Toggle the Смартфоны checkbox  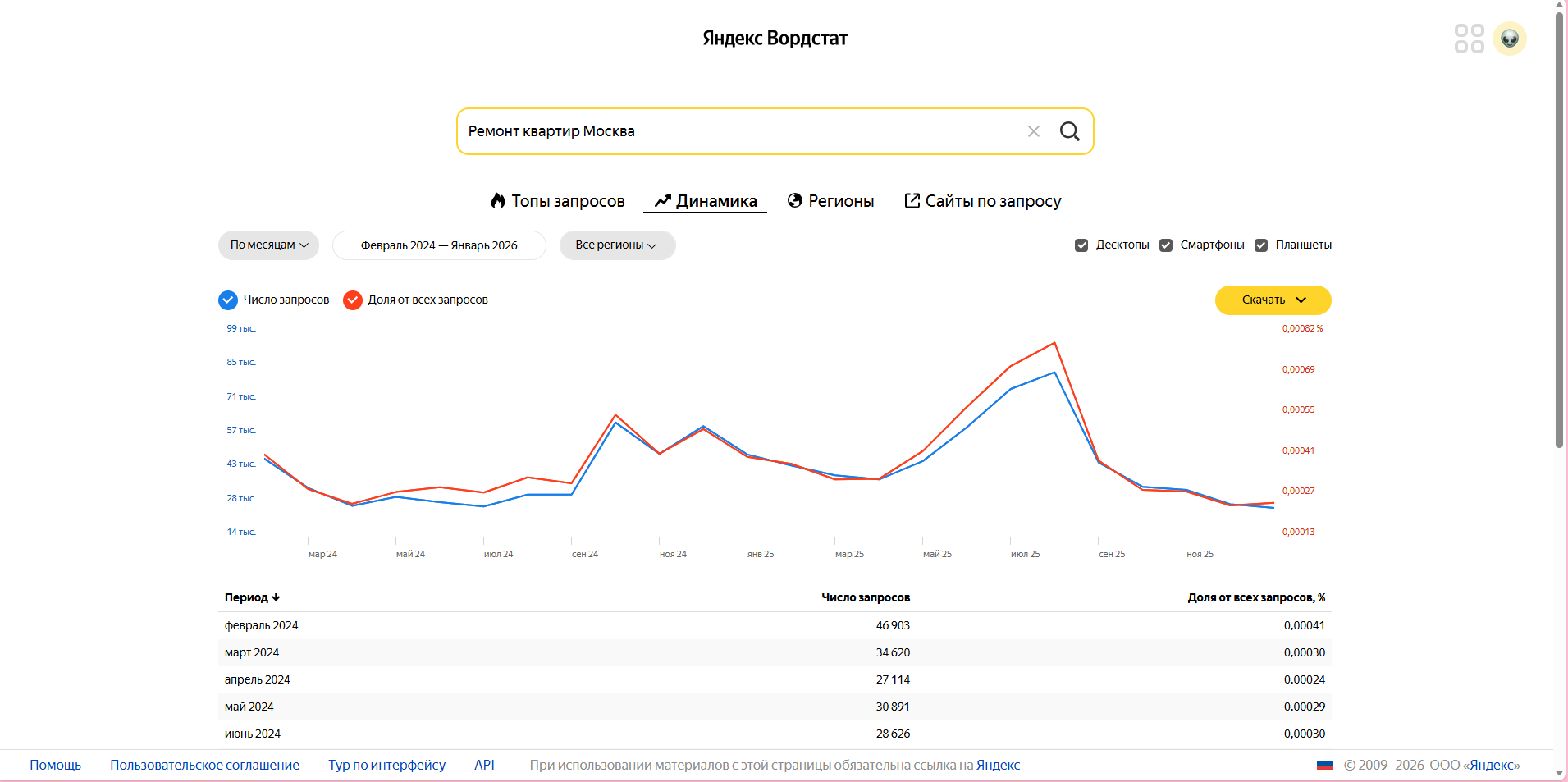point(1166,245)
